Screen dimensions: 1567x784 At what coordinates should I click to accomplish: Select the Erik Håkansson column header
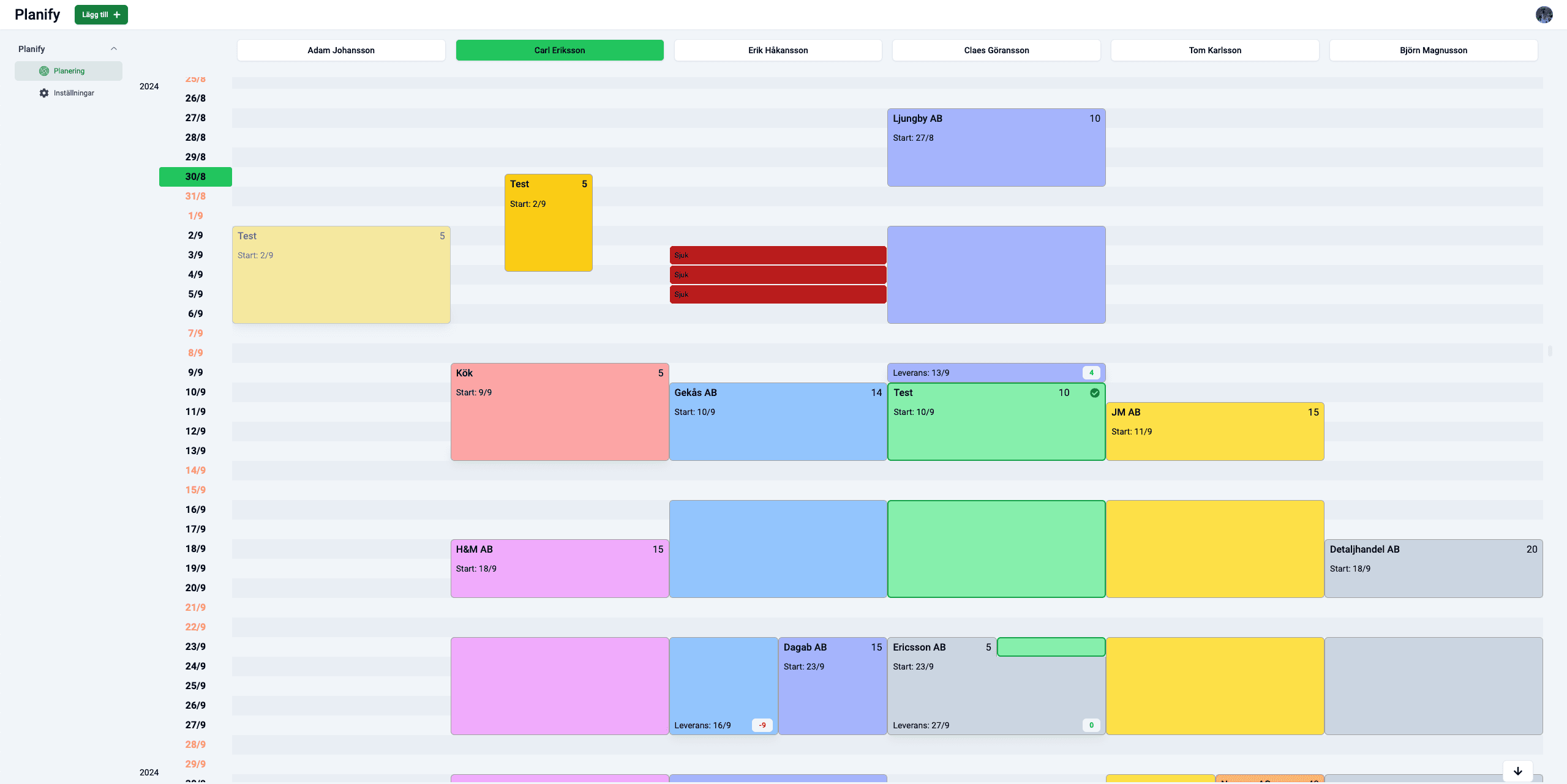pyautogui.click(x=778, y=50)
